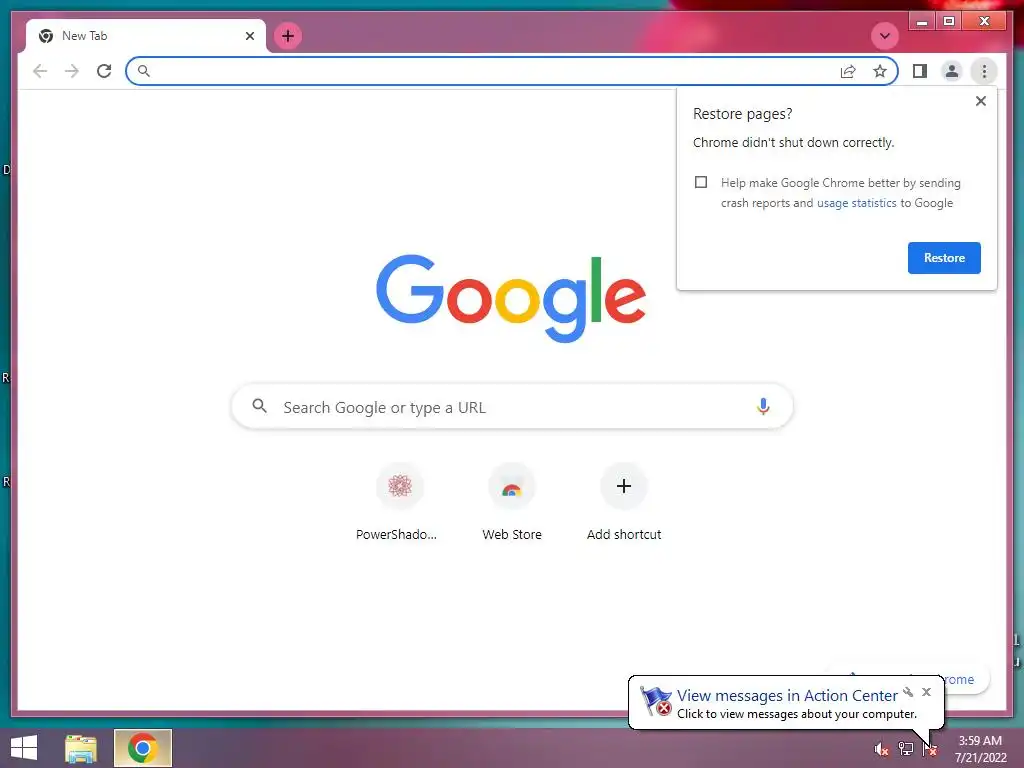This screenshot has height=768, width=1024.
Task: Click the back navigation arrow
Action: point(40,71)
